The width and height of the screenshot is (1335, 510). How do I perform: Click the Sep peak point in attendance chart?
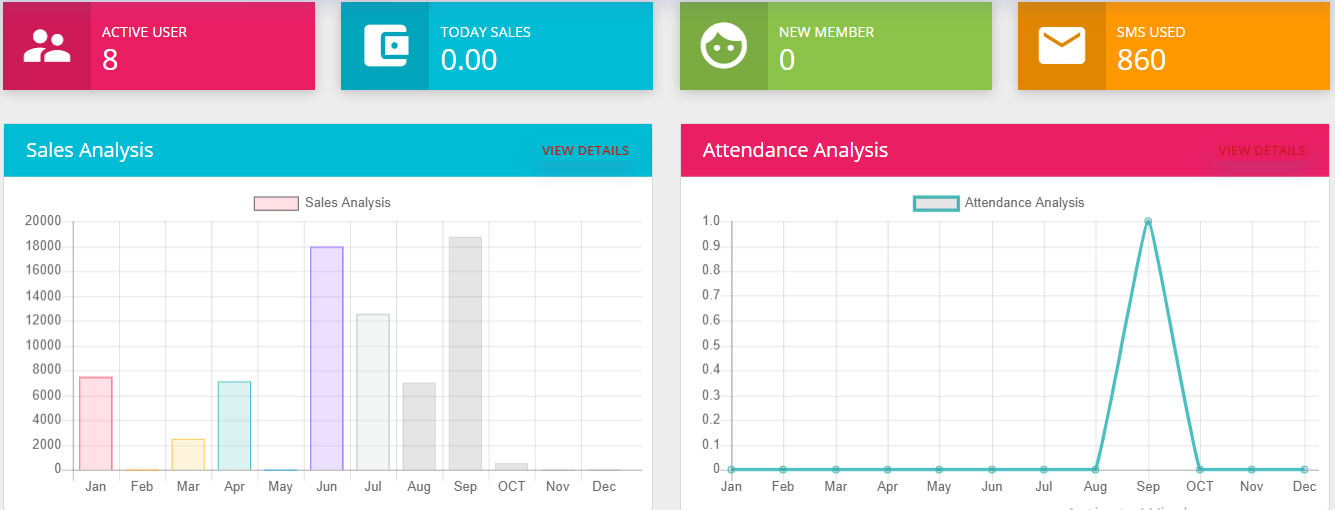[x=1148, y=221]
